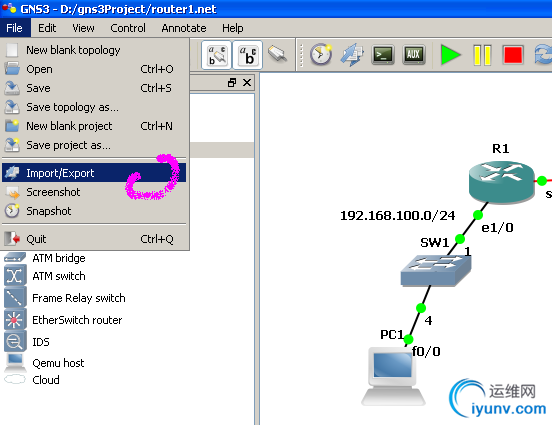Suspend all devices with yellow pause
Viewport: 552px width, 425px height.
tap(482, 55)
